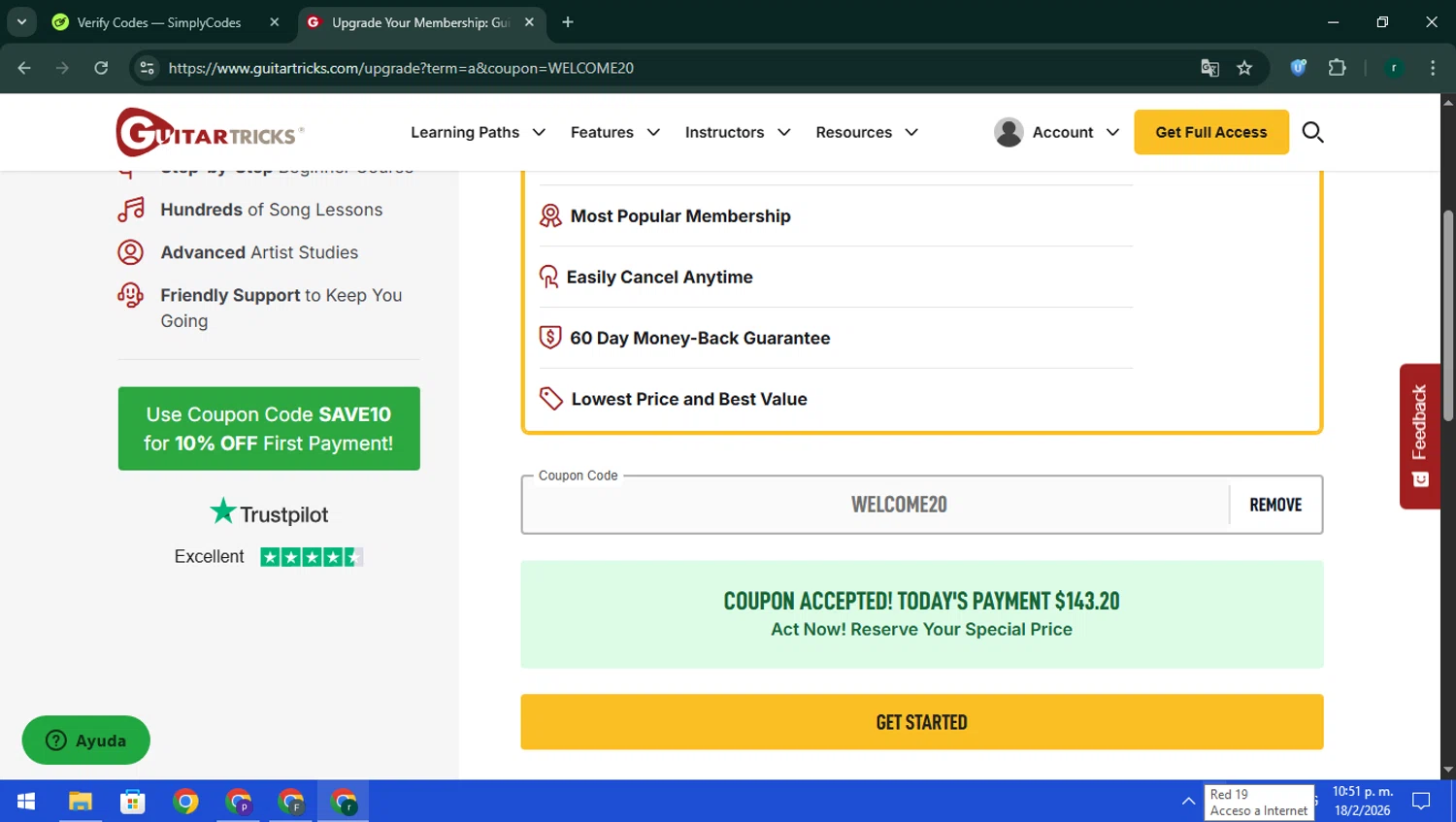This screenshot has height=822, width=1456.
Task: Reload the current page
Action: pyautogui.click(x=101, y=68)
